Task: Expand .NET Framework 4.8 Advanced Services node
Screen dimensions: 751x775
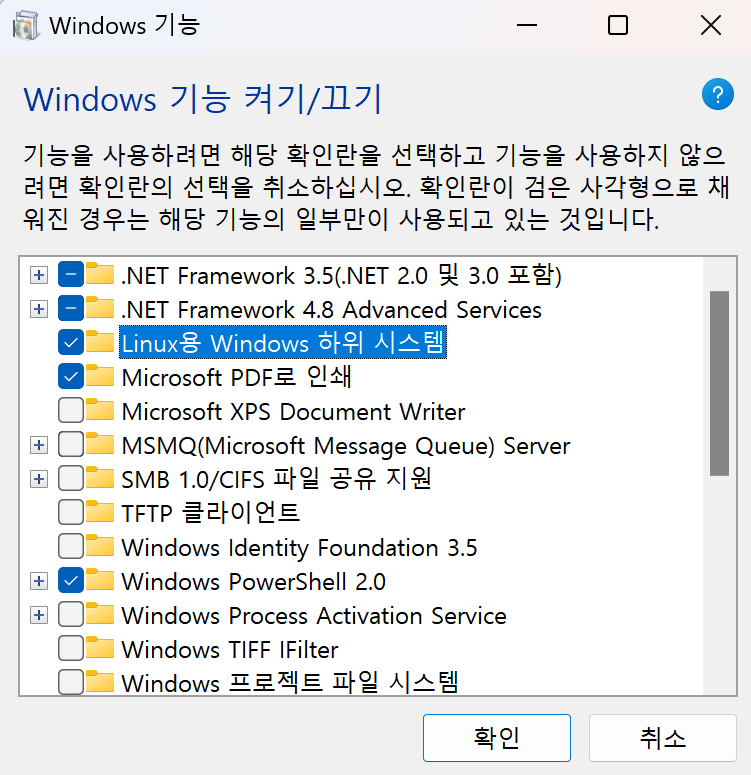Action: coord(39,309)
